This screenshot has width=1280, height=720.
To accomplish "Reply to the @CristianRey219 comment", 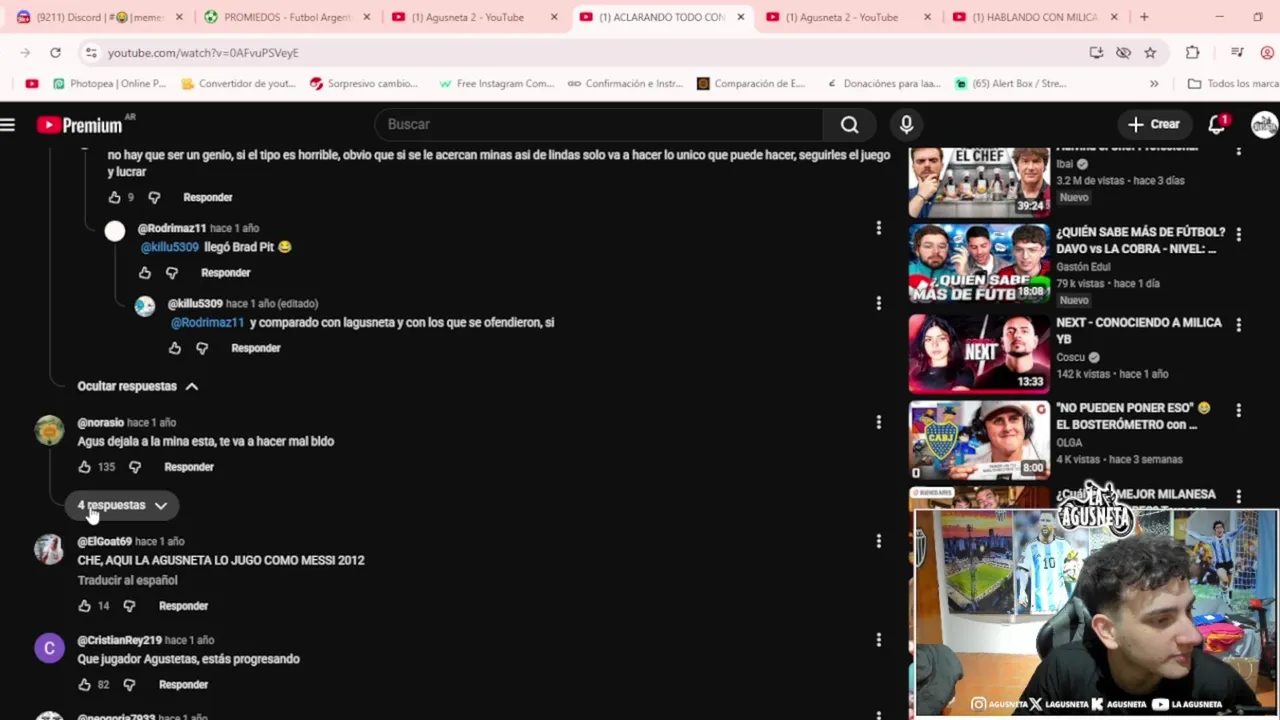I will point(183,685).
